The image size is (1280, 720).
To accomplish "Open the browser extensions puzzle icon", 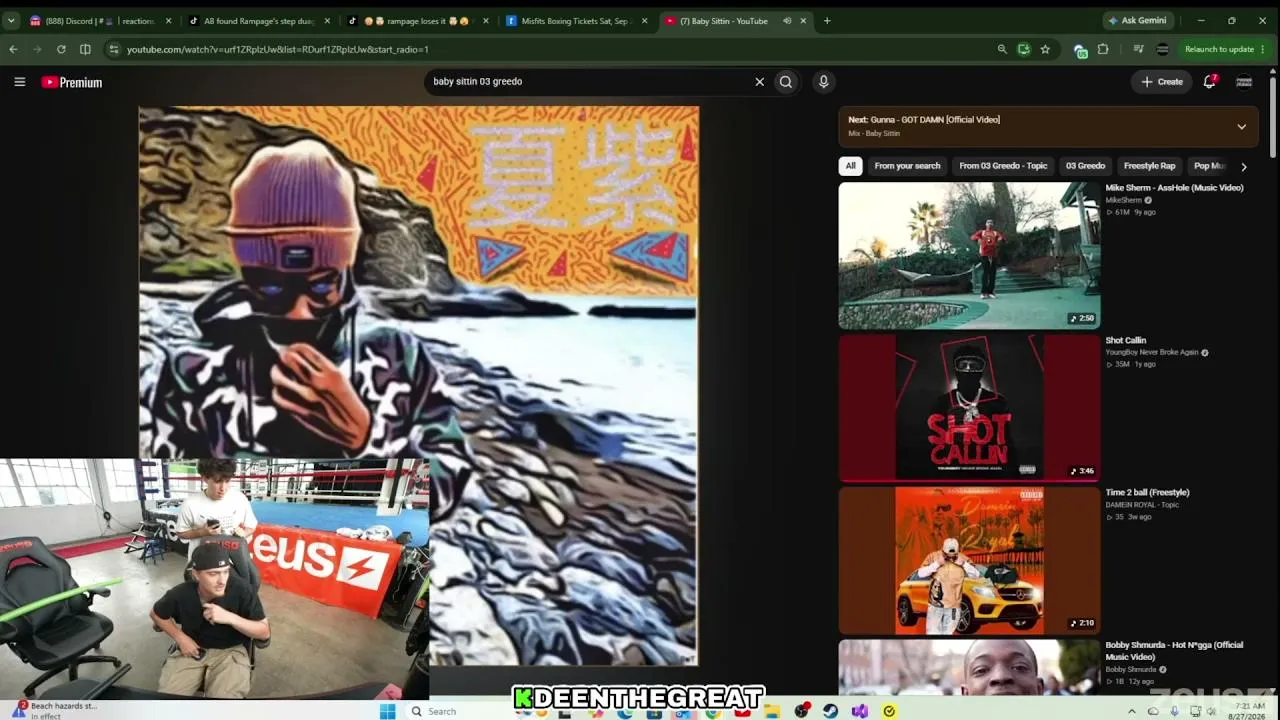I will click(1103, 49).
